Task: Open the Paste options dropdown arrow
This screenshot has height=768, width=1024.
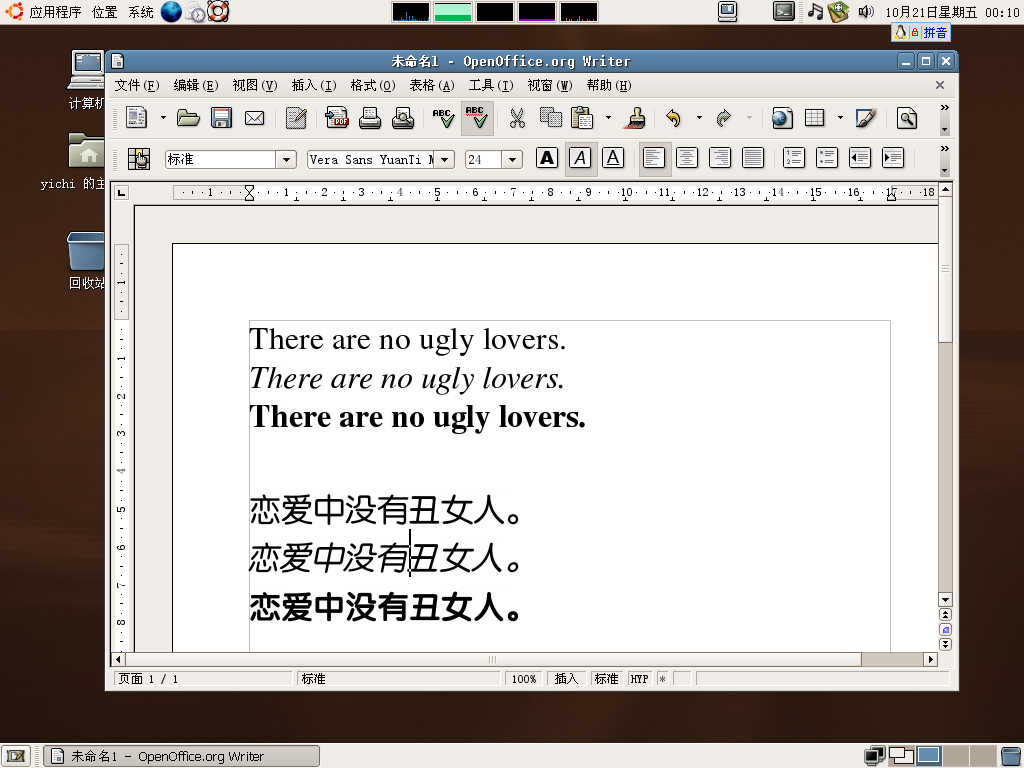Action: point(608,118)
